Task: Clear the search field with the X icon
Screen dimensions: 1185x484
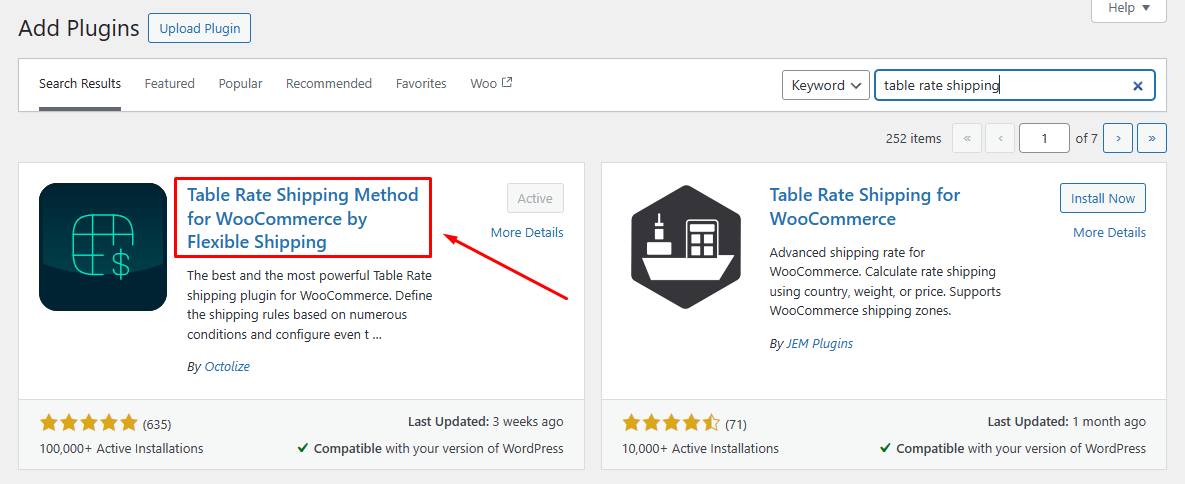Action: 1137,85
